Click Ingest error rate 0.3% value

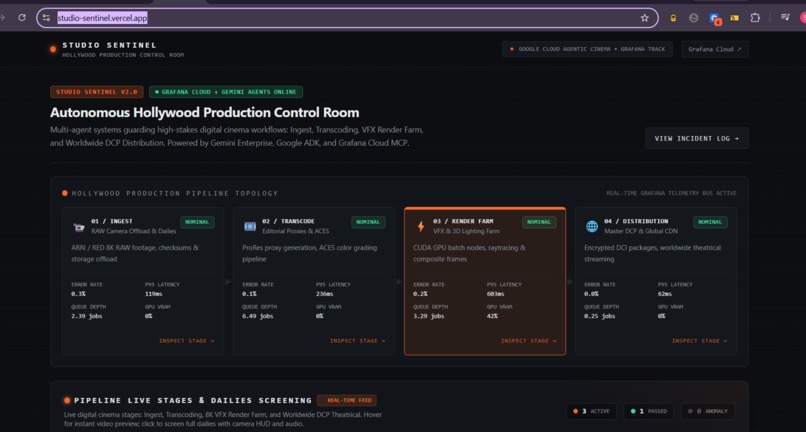click(x=78, y=294)
